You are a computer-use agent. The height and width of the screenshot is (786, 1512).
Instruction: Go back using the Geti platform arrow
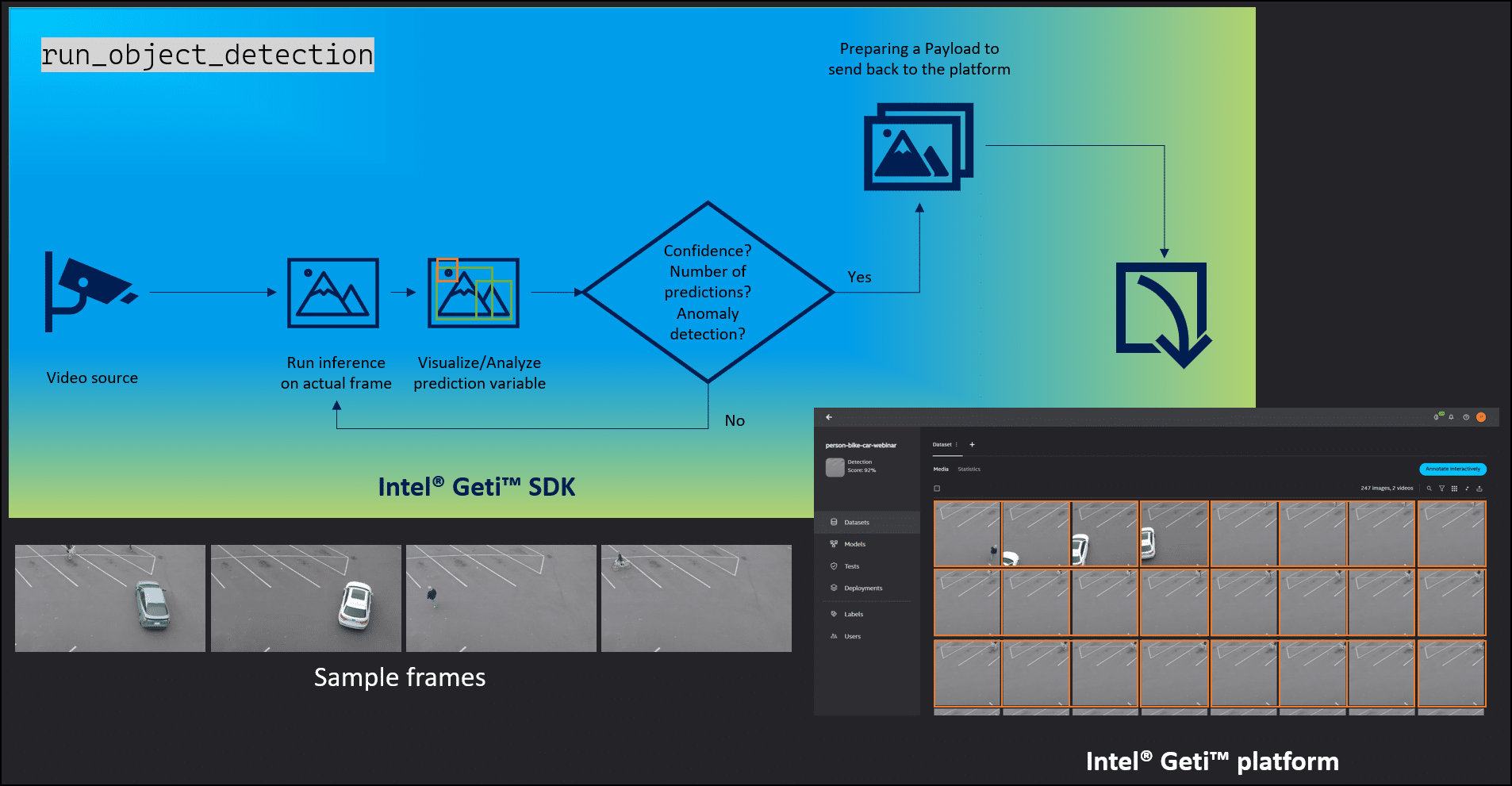point(829,417)
